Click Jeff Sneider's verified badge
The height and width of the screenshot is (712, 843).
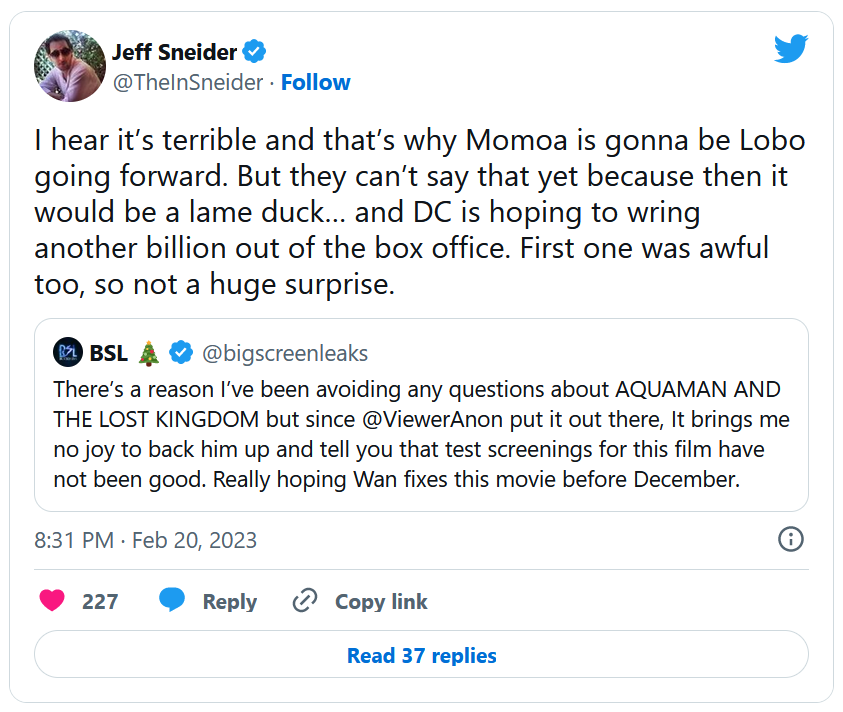[x=256, y=52]
